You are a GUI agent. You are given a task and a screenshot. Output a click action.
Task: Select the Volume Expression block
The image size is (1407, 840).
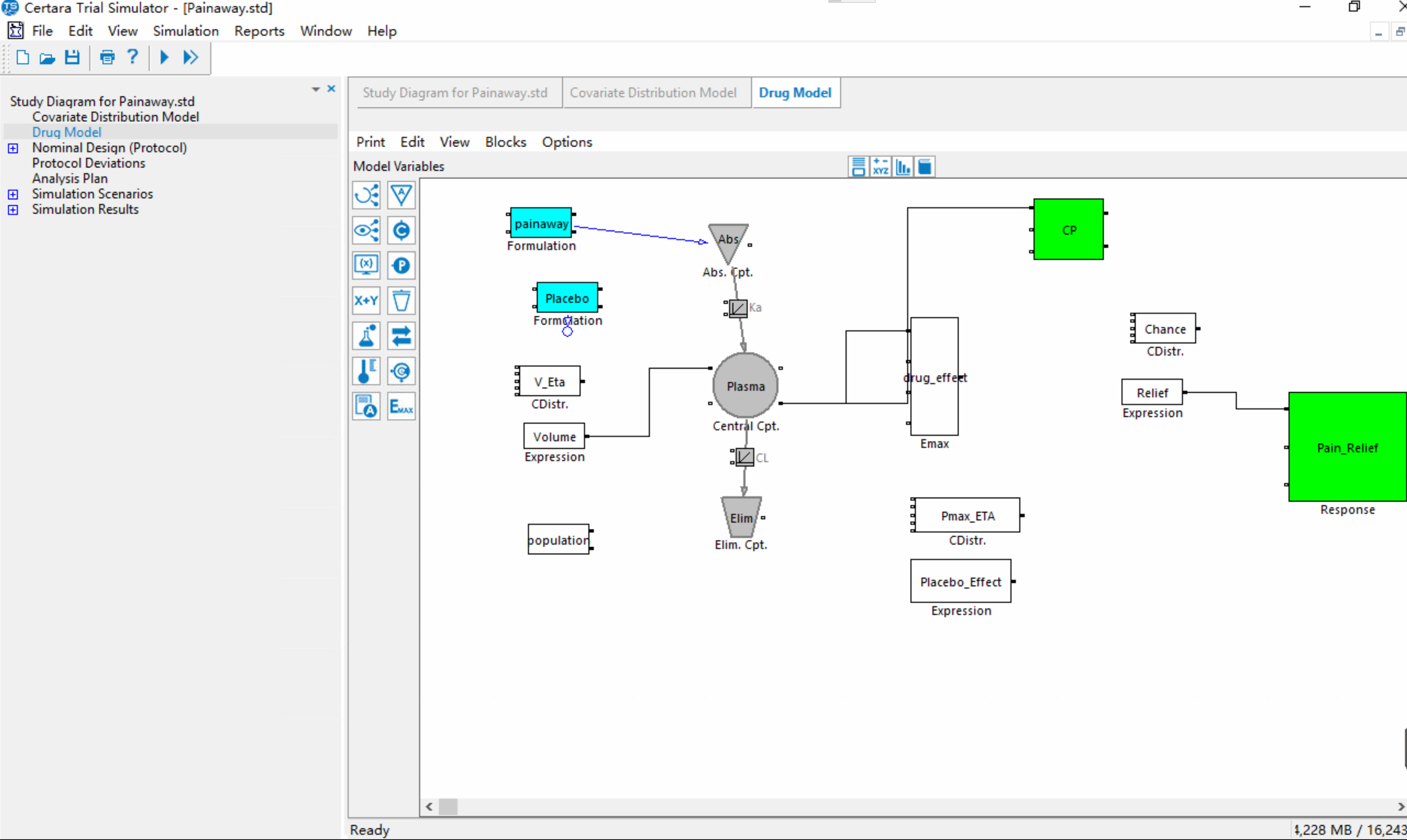tap(554, 436)
